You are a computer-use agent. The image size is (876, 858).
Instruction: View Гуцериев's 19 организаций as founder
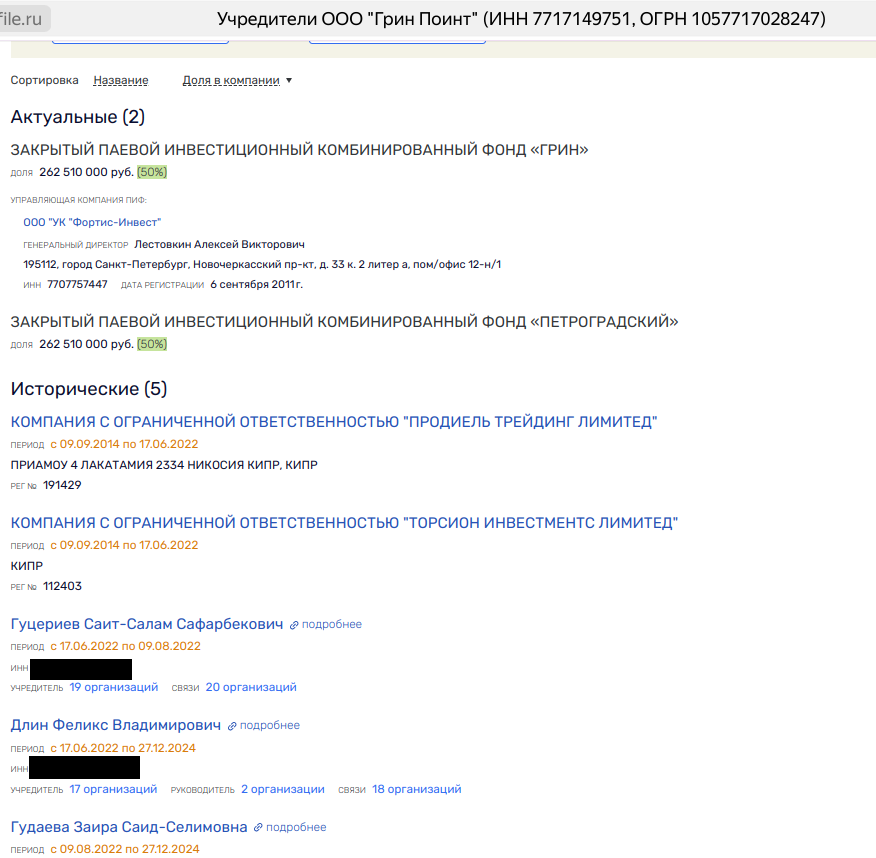point(113,687)
